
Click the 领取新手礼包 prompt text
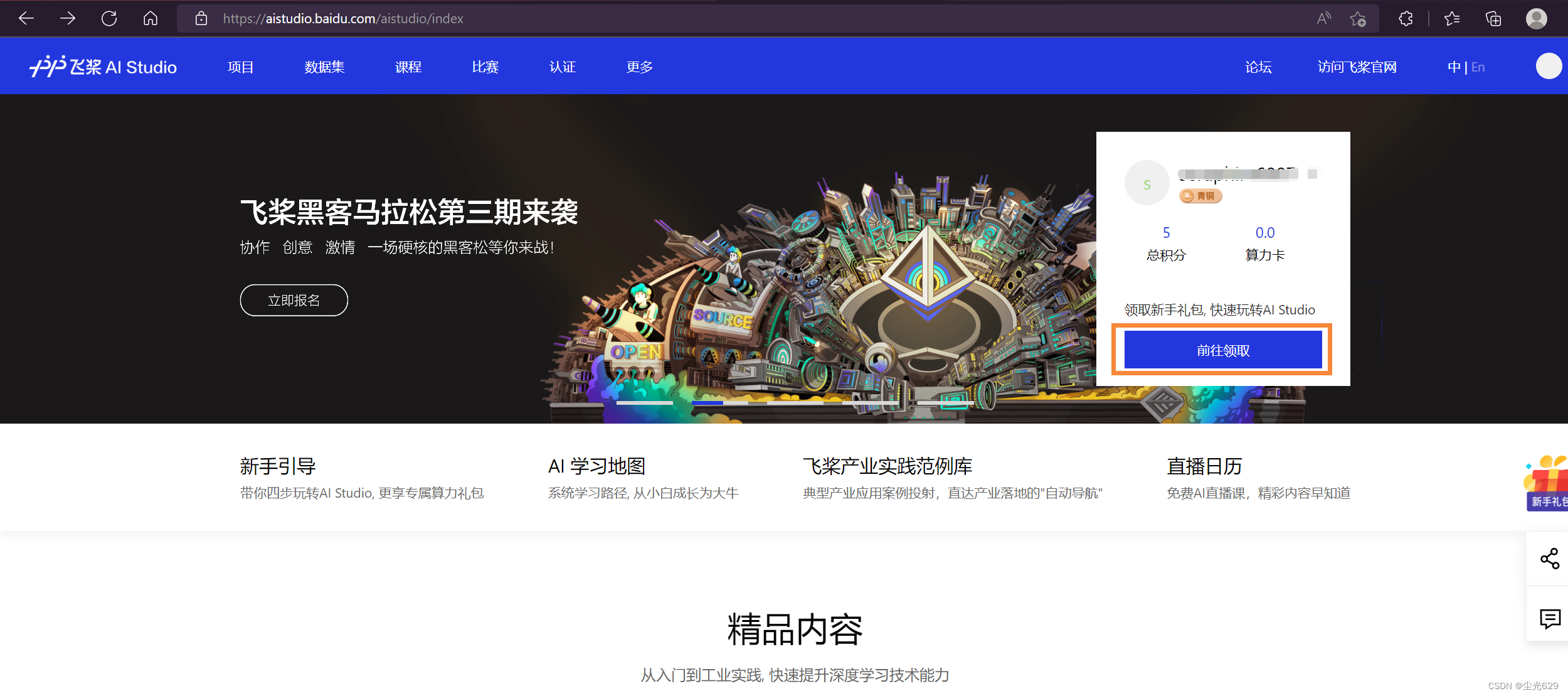pyautogui.click(x=1220, y=310)
